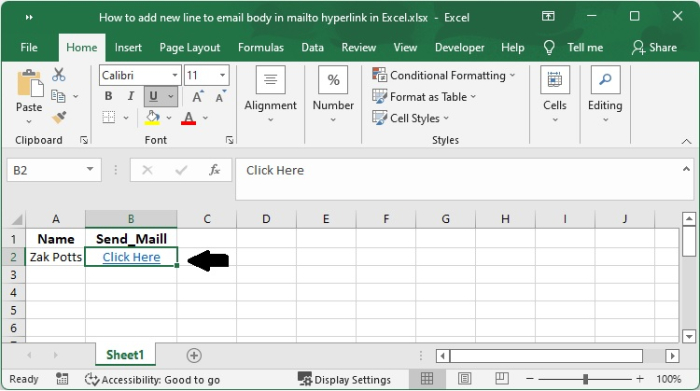Open the Help tab
Viewport: 700px width, 391px height.
tap(512, 48)
